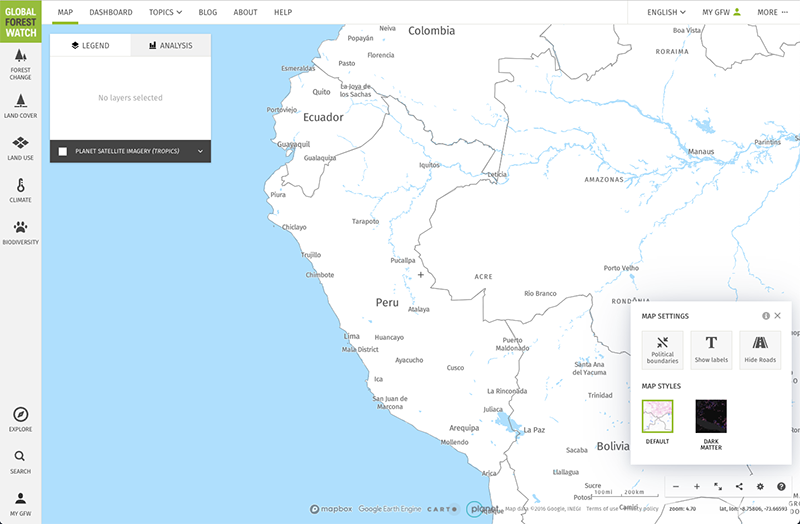Open the Help page

[x=283, y=12]
